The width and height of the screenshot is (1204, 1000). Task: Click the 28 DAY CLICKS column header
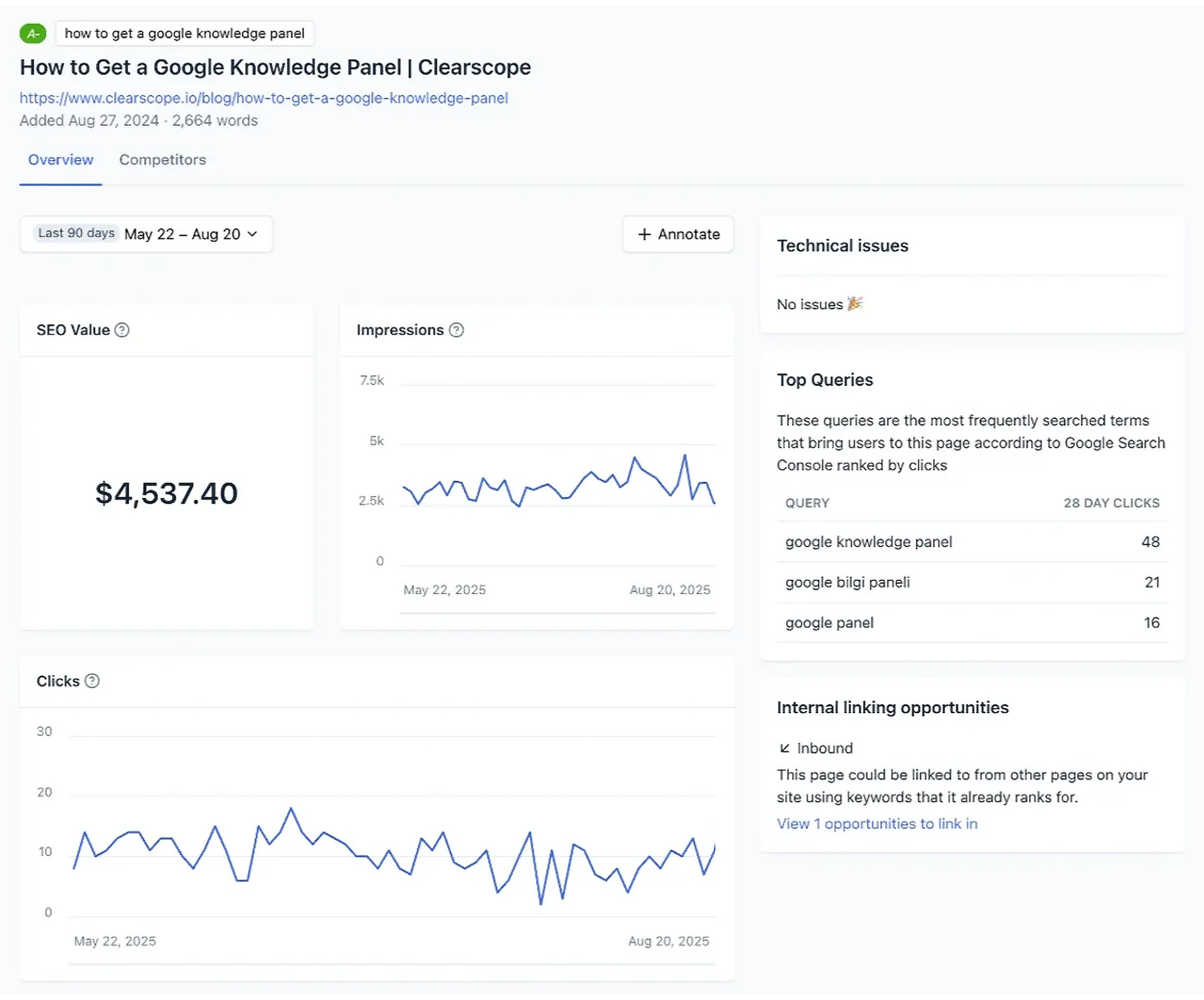[1112, 503]
